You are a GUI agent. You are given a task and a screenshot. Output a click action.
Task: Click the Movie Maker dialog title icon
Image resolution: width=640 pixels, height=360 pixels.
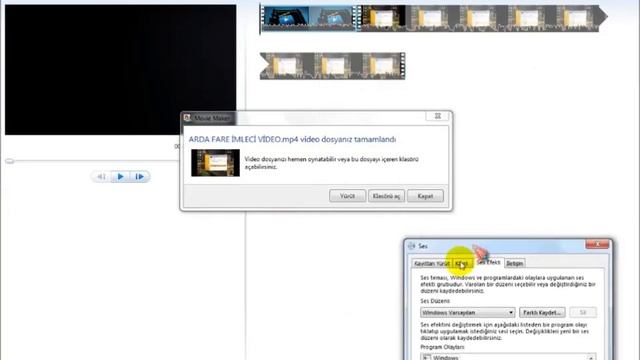pyautogui.click(x=187, y=118)
